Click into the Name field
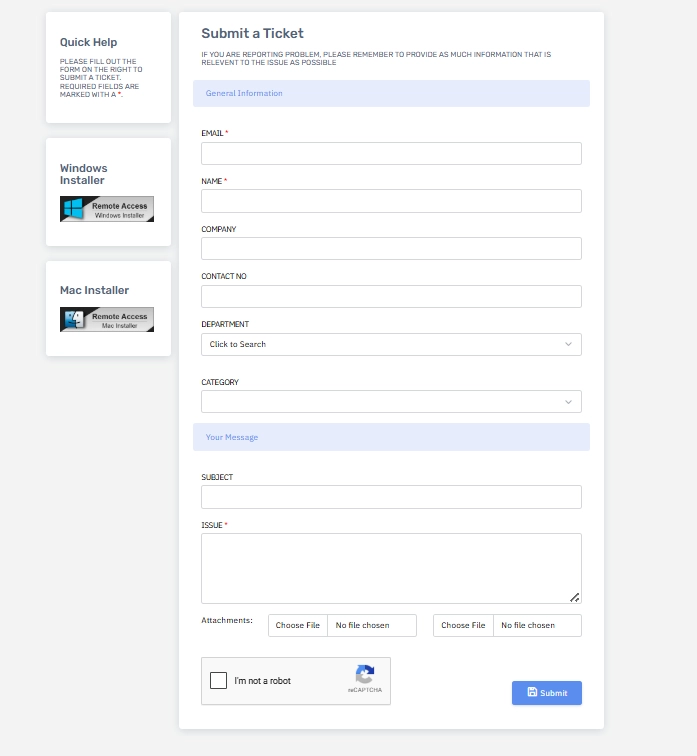The width and height of the screenshot is (697, 756). [391, 201]
